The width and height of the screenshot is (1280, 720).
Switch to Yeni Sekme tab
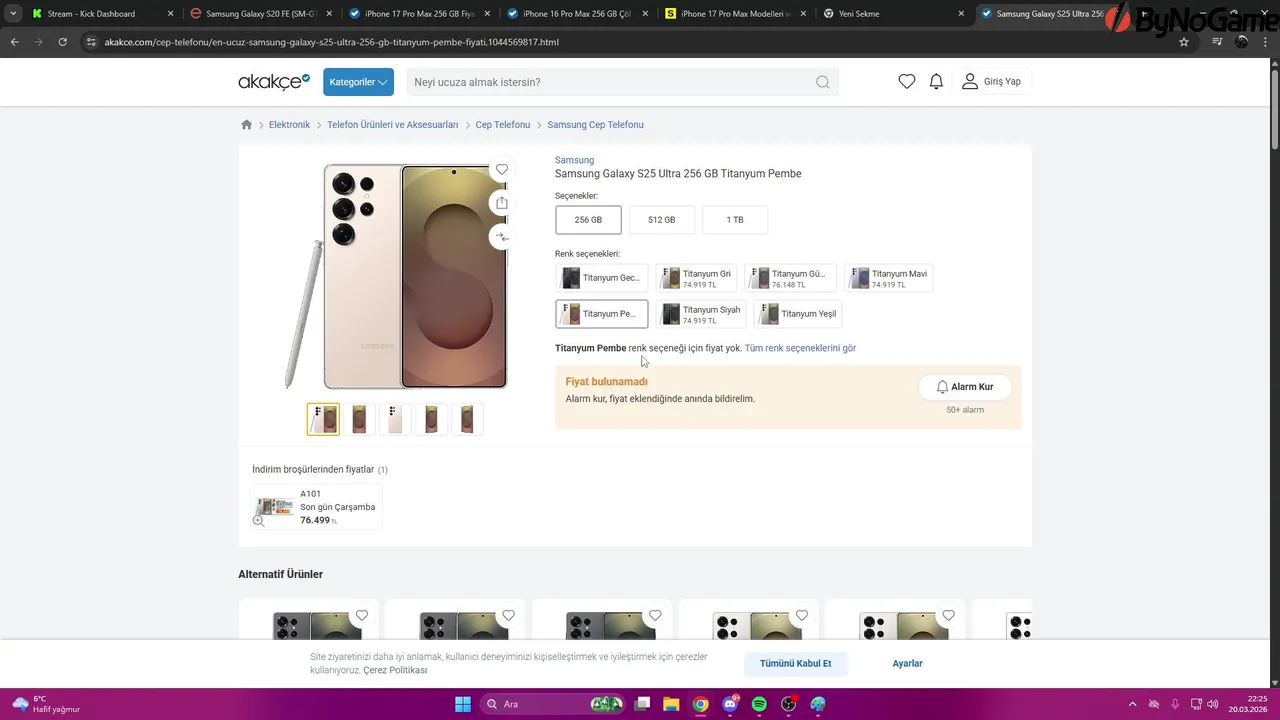893,14
